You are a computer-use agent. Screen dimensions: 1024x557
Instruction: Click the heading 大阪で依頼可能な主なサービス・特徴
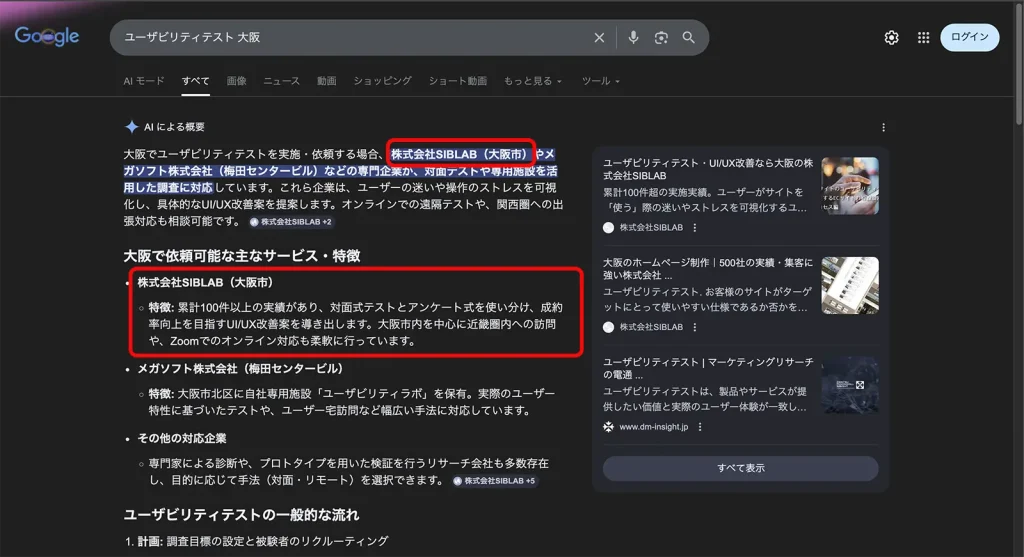pyautogui.click(x=242, y=255)
